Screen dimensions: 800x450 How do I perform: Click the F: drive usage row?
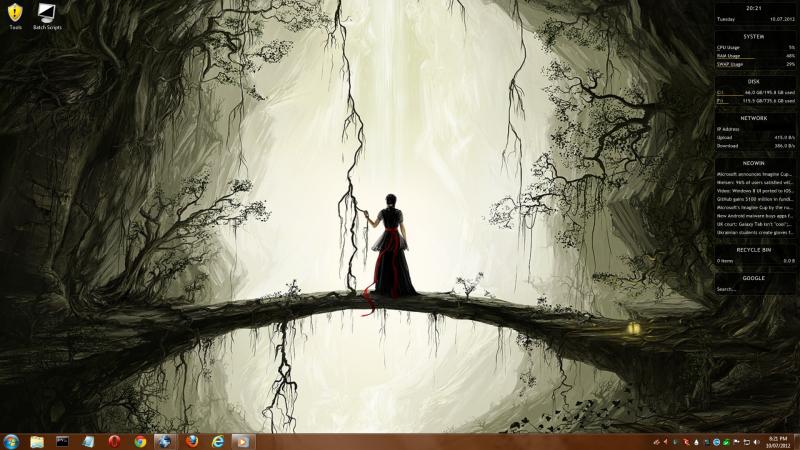coord(755,101)
